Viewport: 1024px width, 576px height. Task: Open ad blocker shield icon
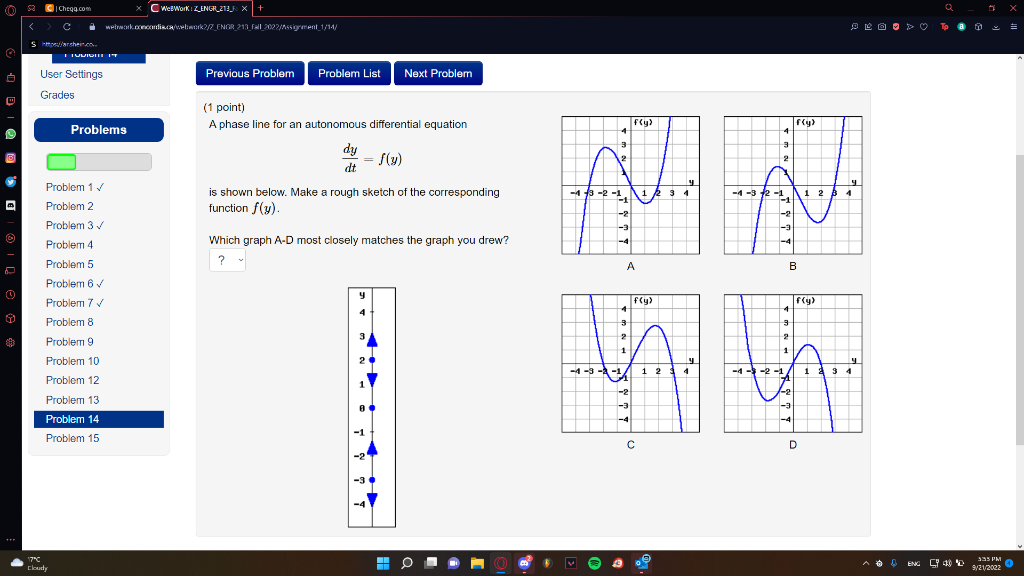(896, 27)
